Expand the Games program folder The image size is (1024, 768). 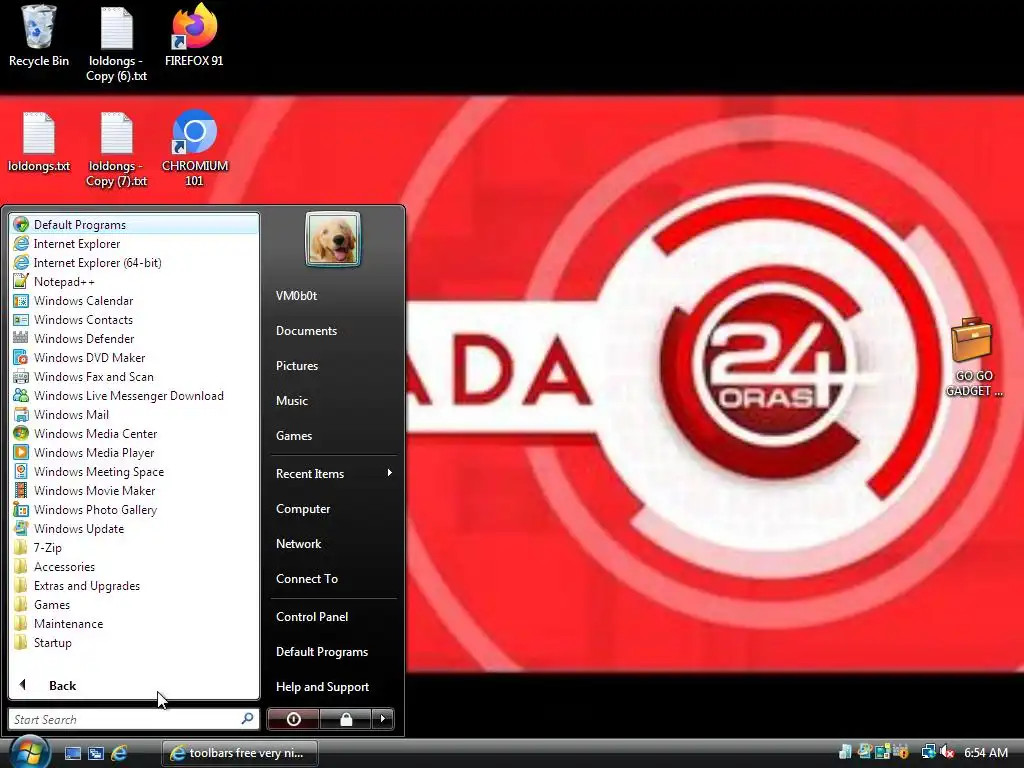point(134,604)
